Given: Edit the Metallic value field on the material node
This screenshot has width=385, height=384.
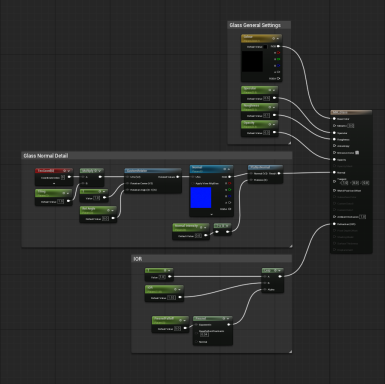Looking at the screenshot, I should (x=351, y=126).
